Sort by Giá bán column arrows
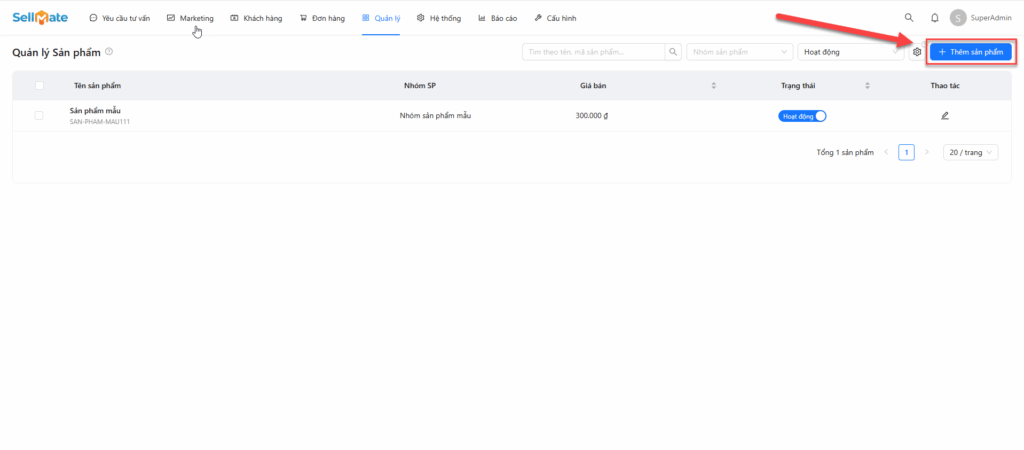This screenshot has height=450, width=1024. coord(714,86)
